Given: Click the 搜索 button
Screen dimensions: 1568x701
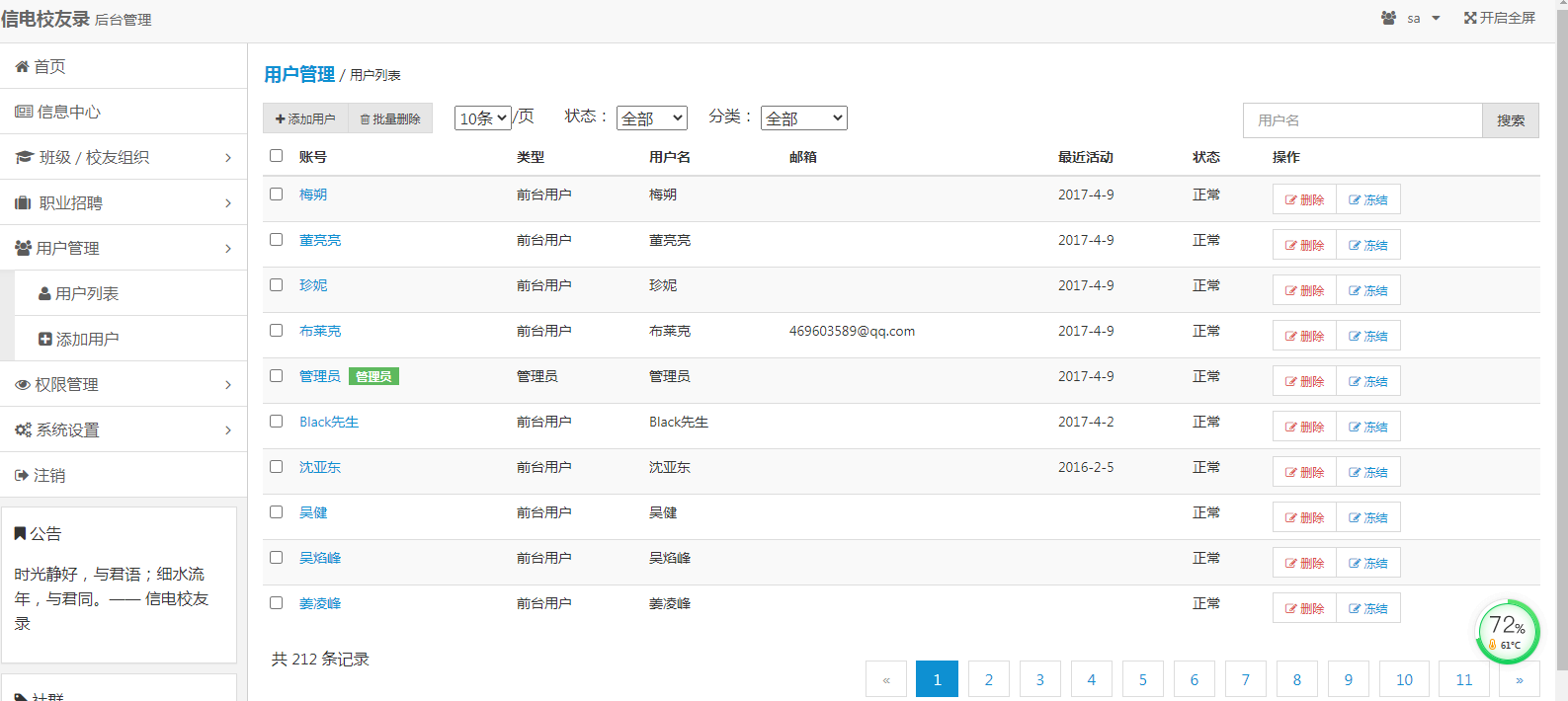Looking at the screenshot, I should 1511,120.
